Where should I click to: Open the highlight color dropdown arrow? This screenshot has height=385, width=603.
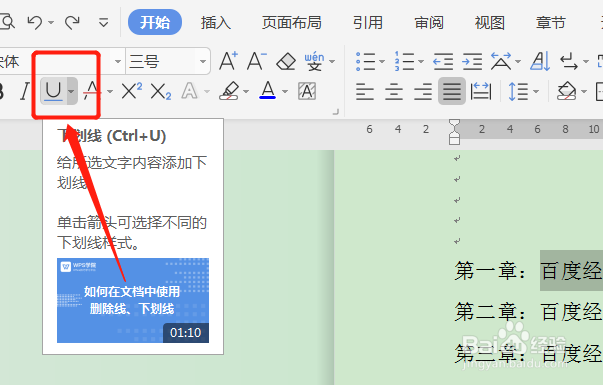click(x=246, y=91)
